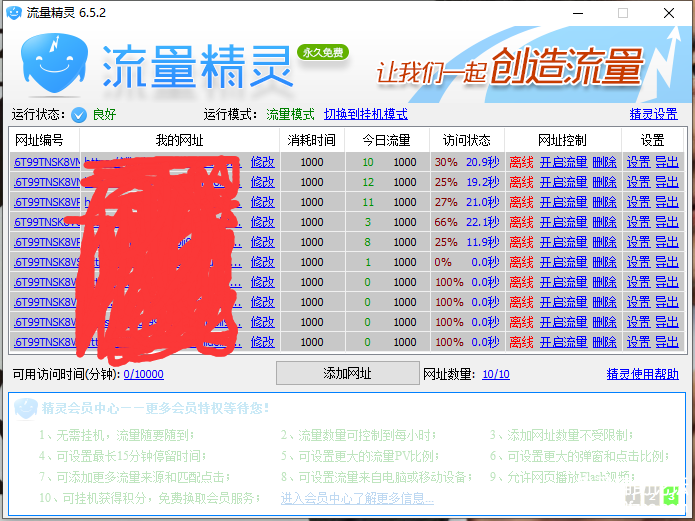The height and width of the screenshot is (521, 695).
Task: Click the 流量模式 run mode text
Action: [290, 114]
